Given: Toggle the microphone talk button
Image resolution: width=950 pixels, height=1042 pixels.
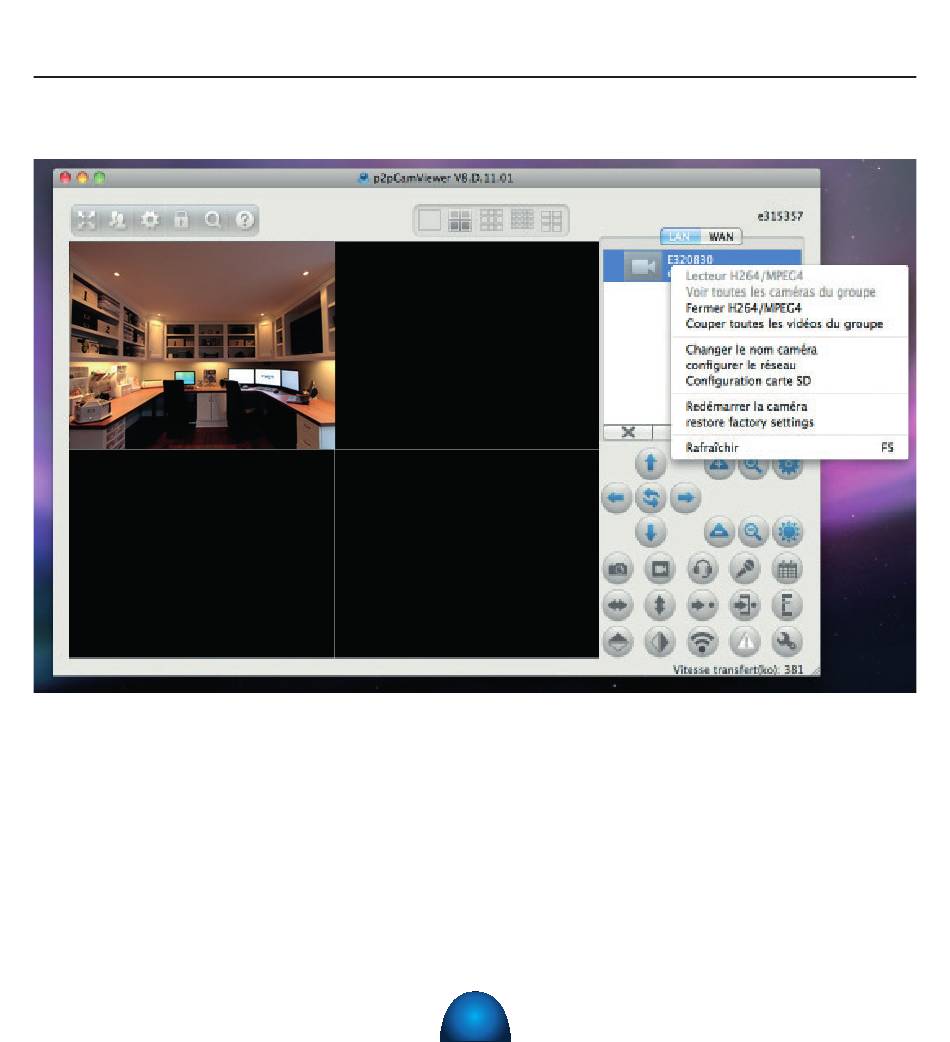Looking at the screenshot, I should tap(745, 570).
